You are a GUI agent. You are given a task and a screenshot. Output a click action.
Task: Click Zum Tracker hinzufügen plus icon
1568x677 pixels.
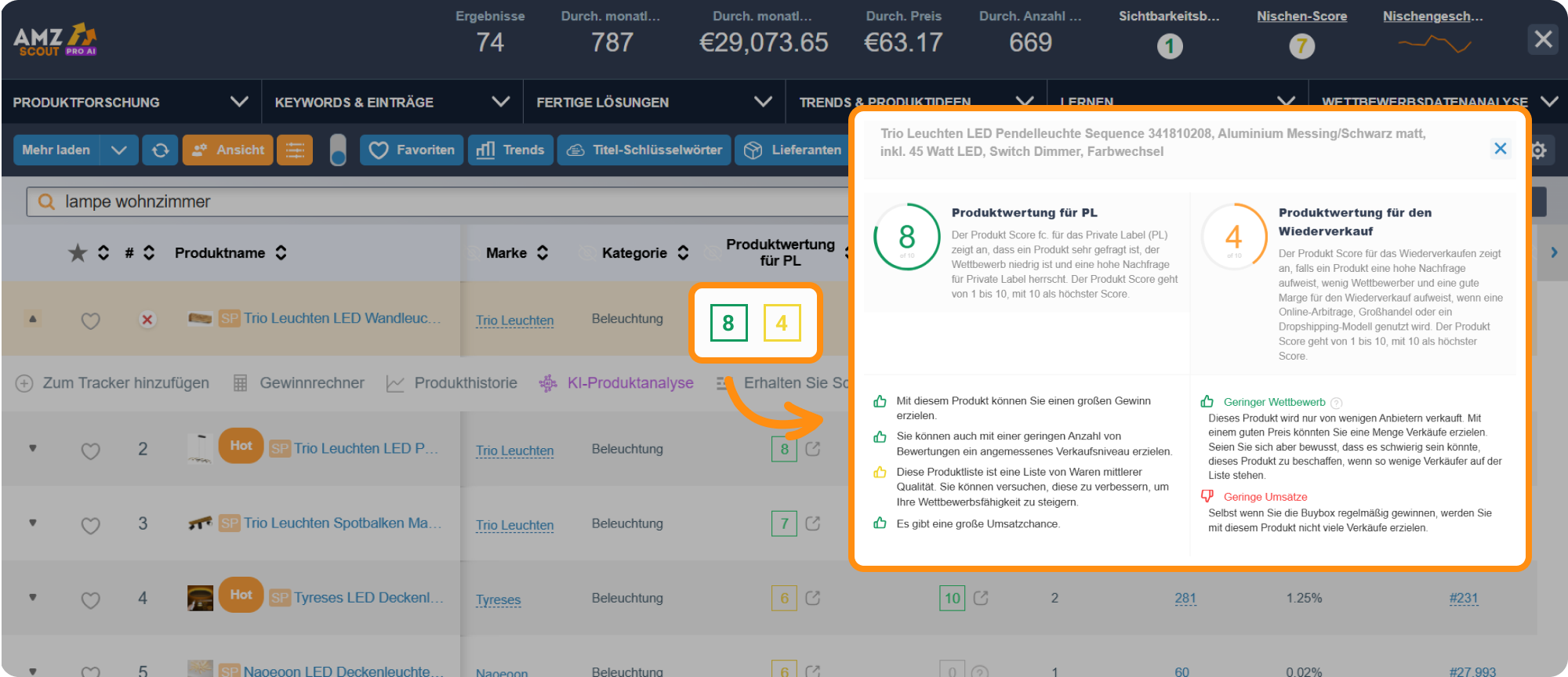click(x=24, y=383)
